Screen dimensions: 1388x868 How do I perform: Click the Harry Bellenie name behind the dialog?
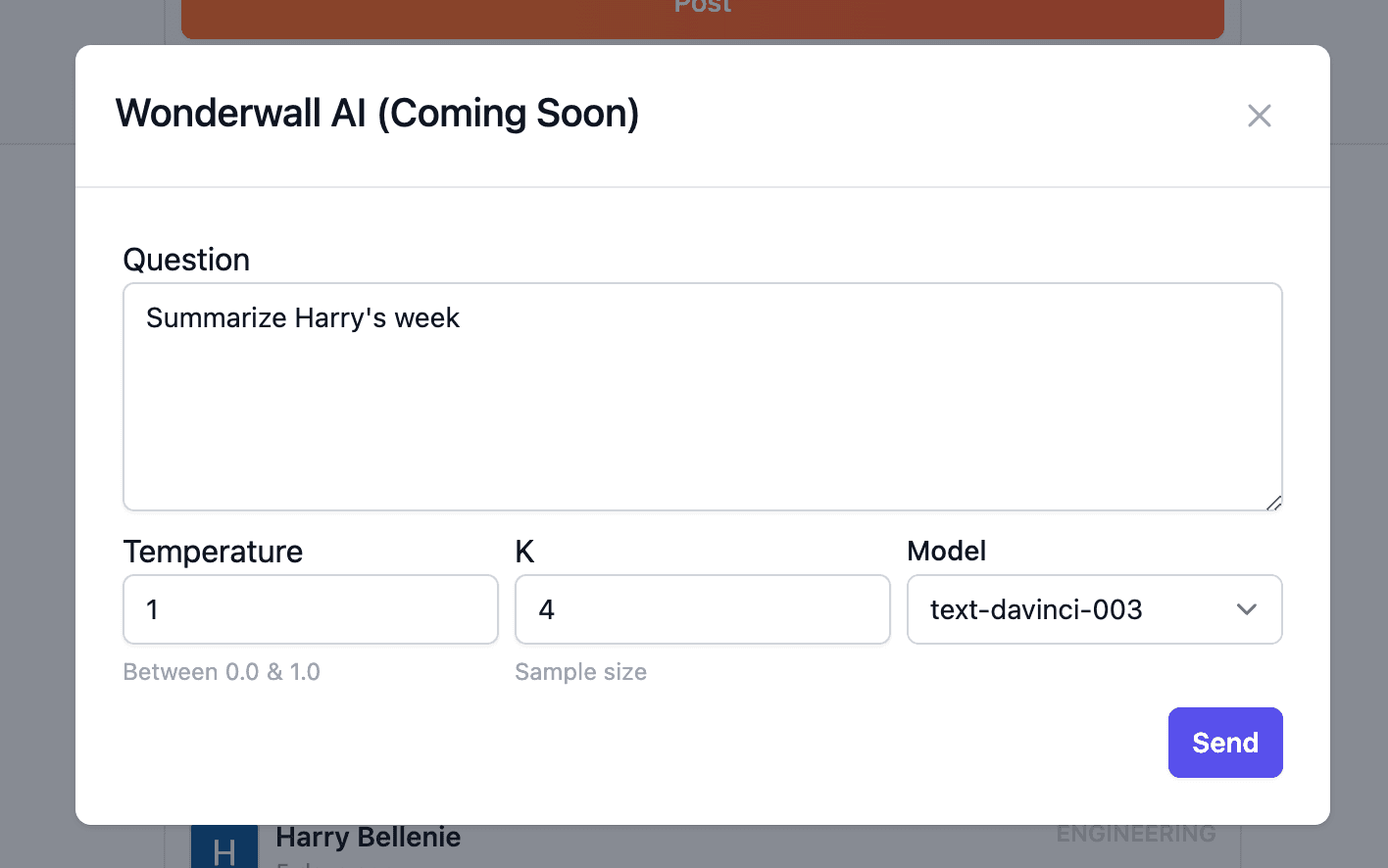[369, 838]
